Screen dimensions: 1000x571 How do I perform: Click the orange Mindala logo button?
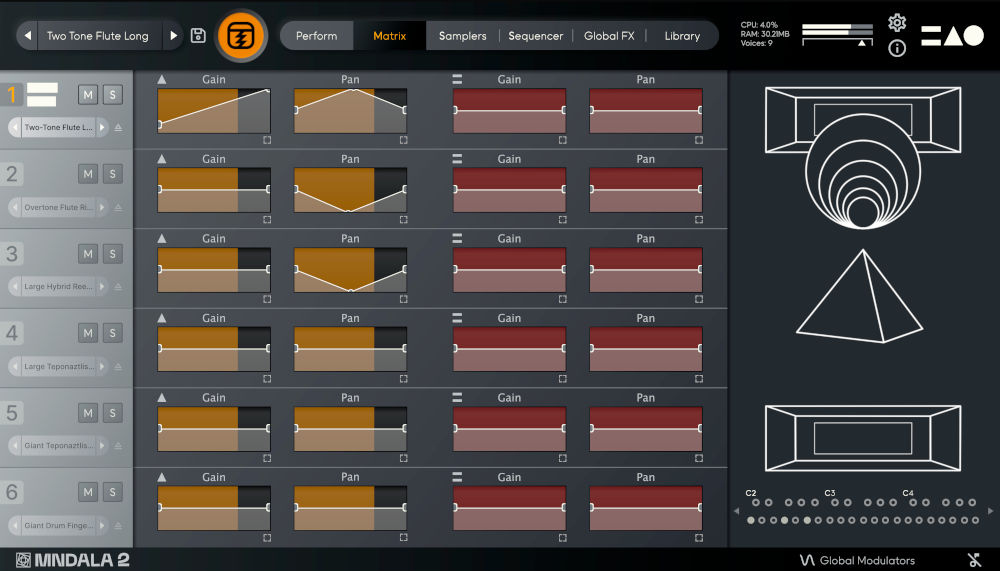[x=242, y=36]
